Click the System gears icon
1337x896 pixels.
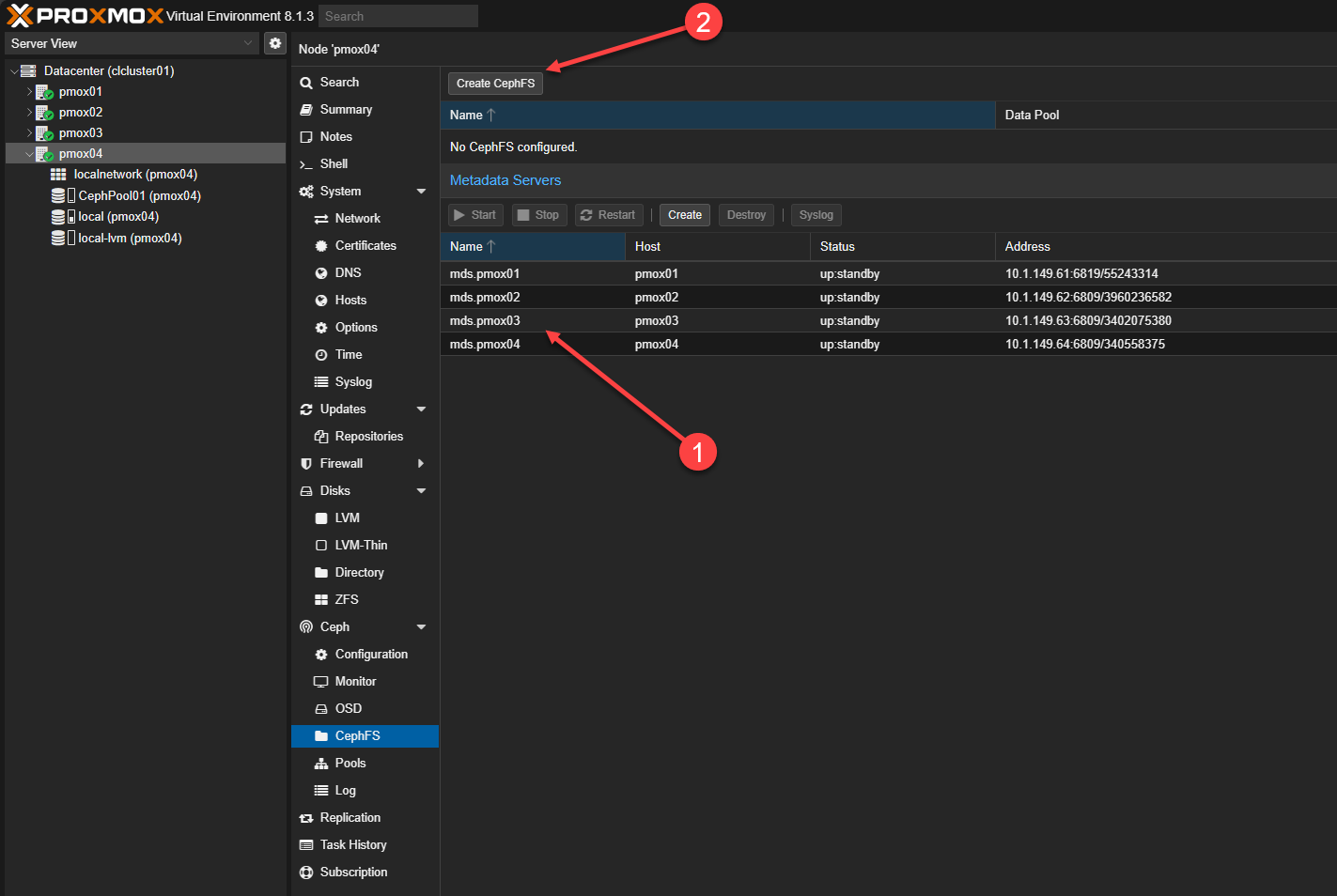306,192
